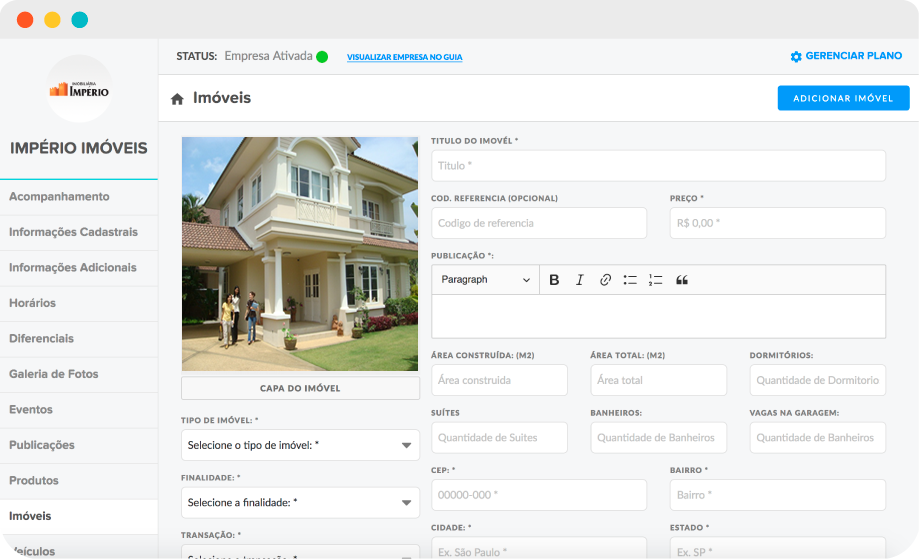Click inside the publication text area

point(658,316)
